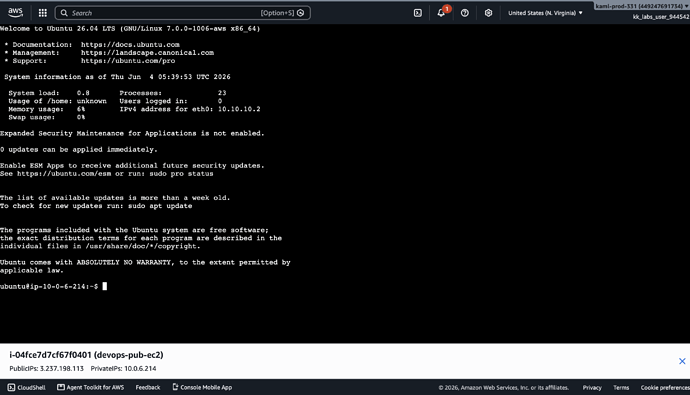Expand the United States (N. Virginia) region selector
This screenshot has height=395, width=690.
(x=545, y=13)
